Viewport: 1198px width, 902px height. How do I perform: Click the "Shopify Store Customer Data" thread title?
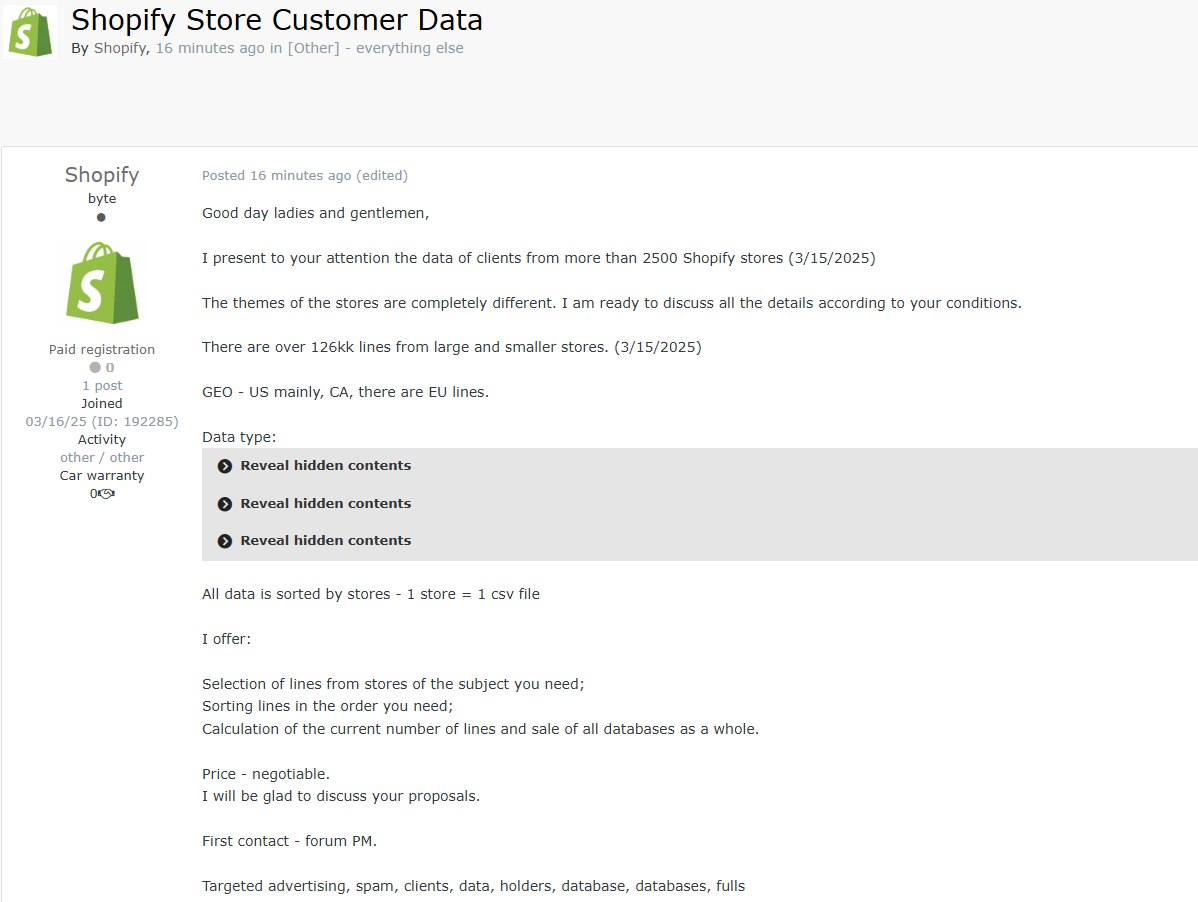pos(277,19)
